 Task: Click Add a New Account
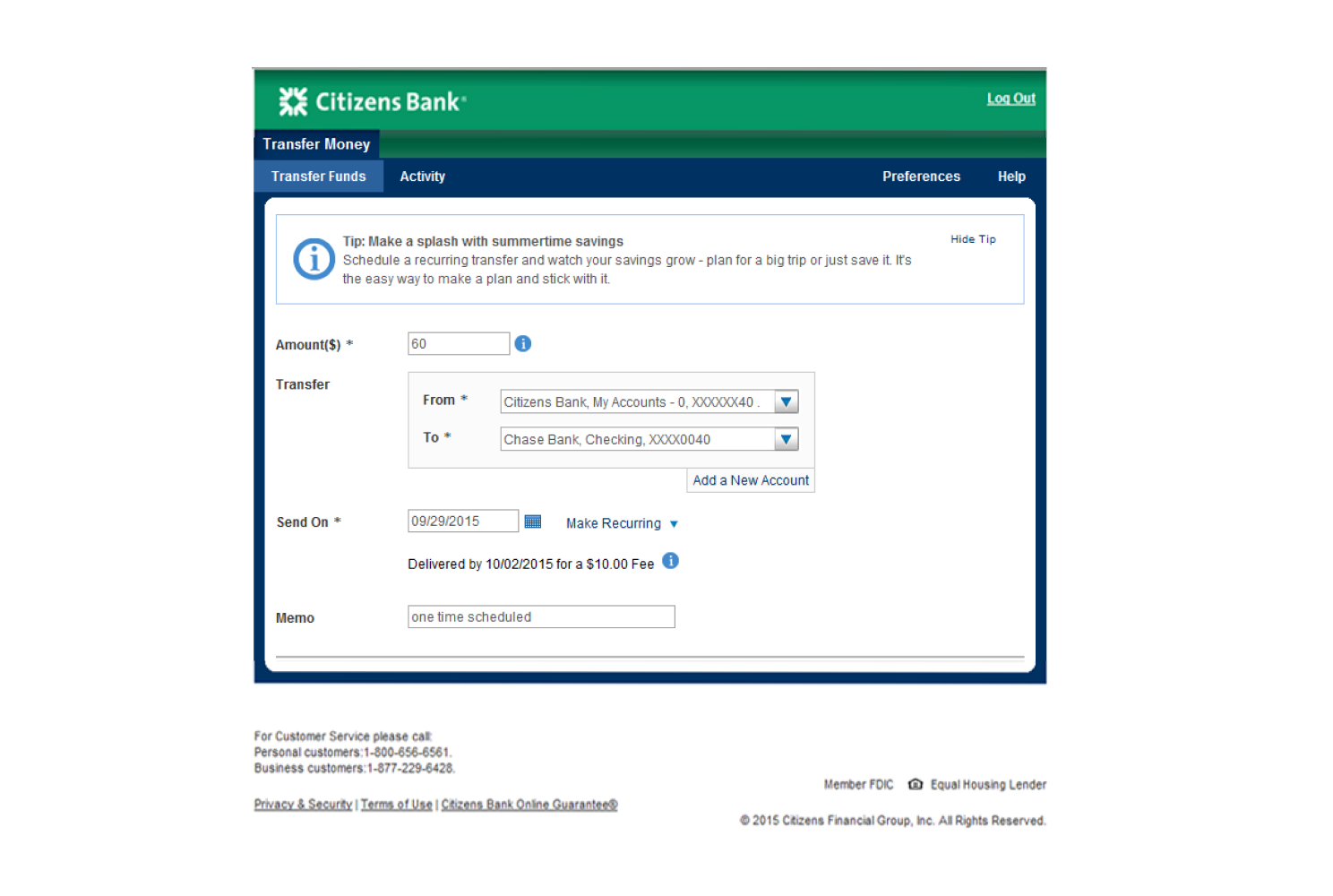pyautogui.click(x=750, y=480)
